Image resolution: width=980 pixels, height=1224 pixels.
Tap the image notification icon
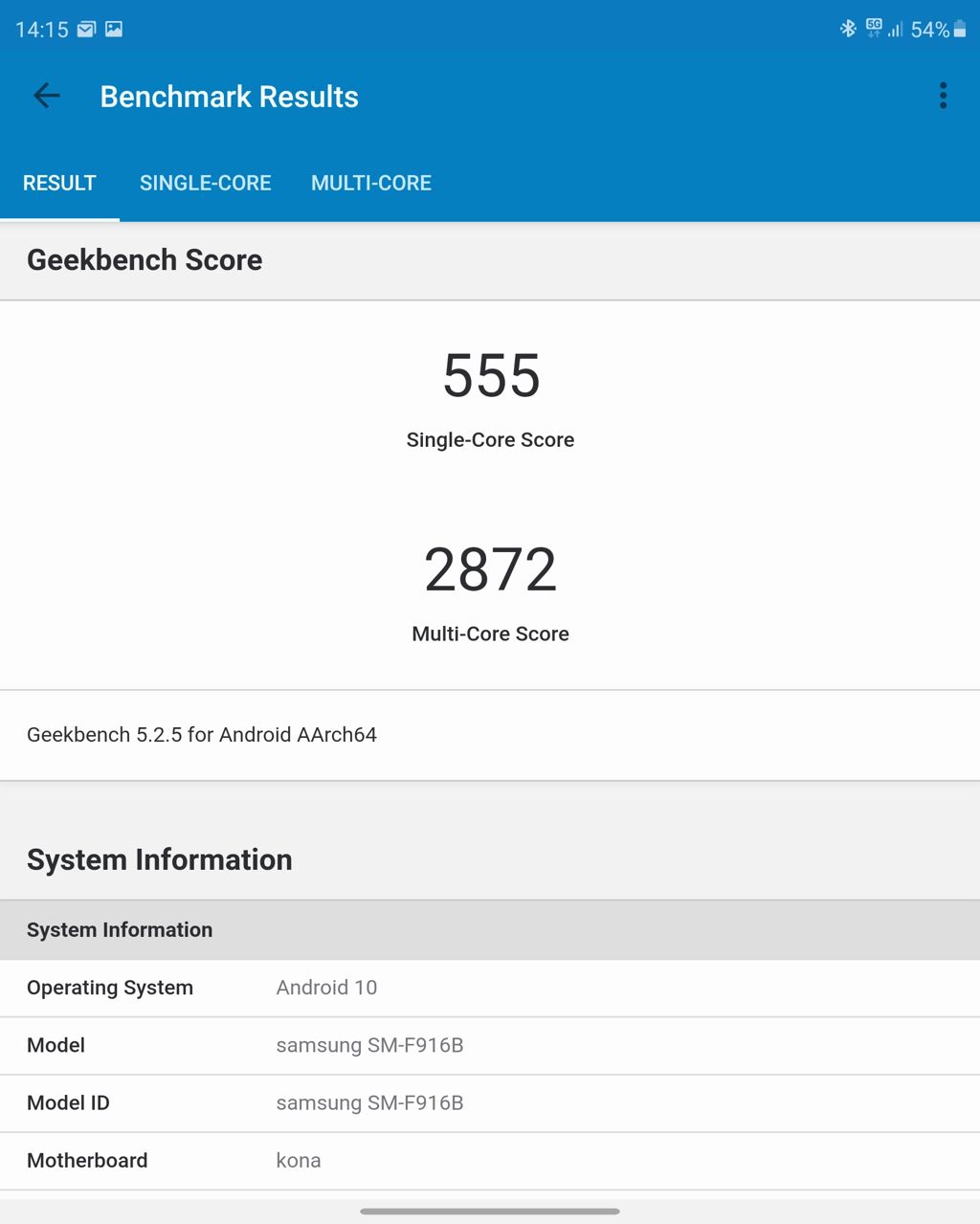click(x=114, y=29)
